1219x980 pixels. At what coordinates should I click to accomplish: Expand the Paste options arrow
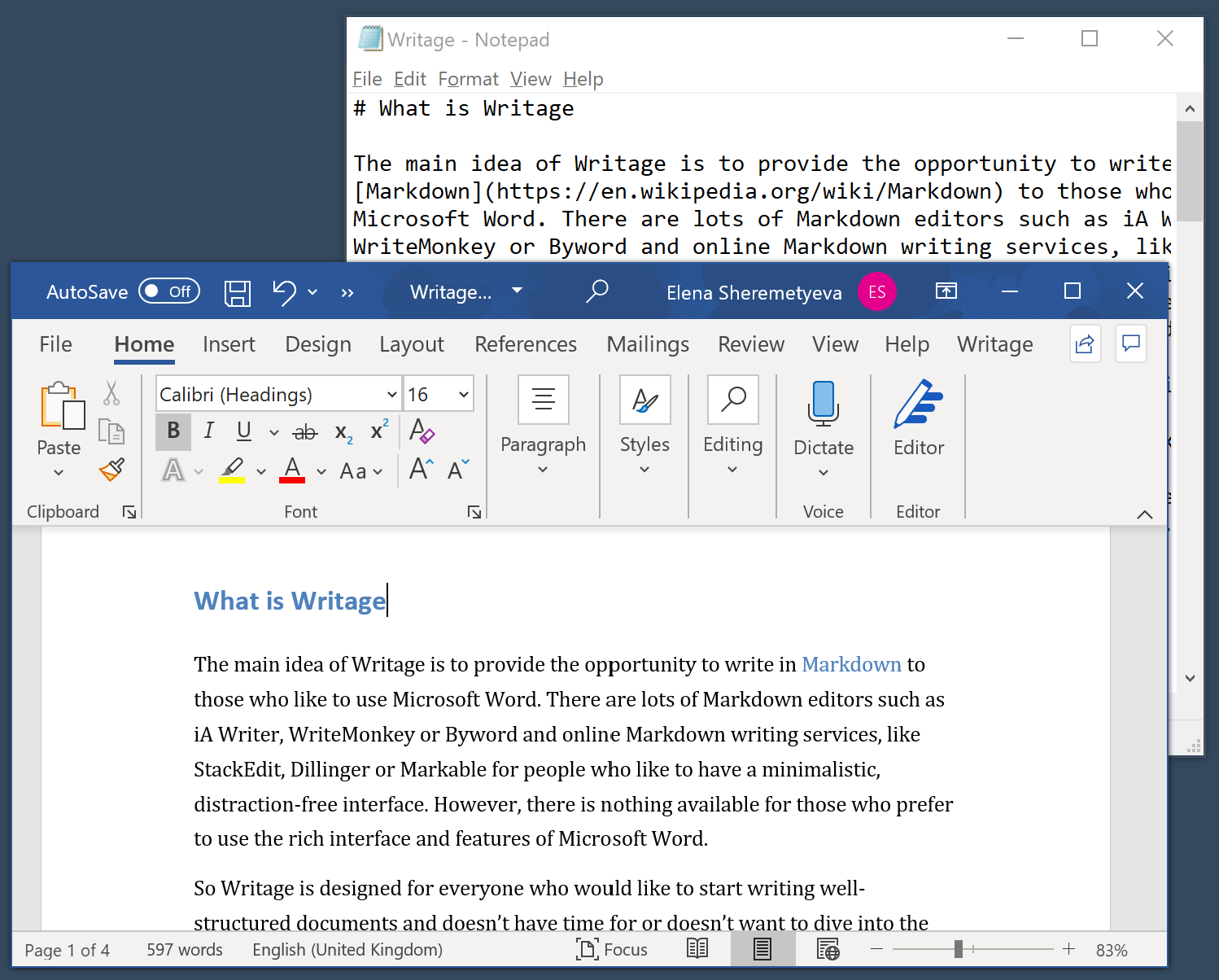pos(59,473)
